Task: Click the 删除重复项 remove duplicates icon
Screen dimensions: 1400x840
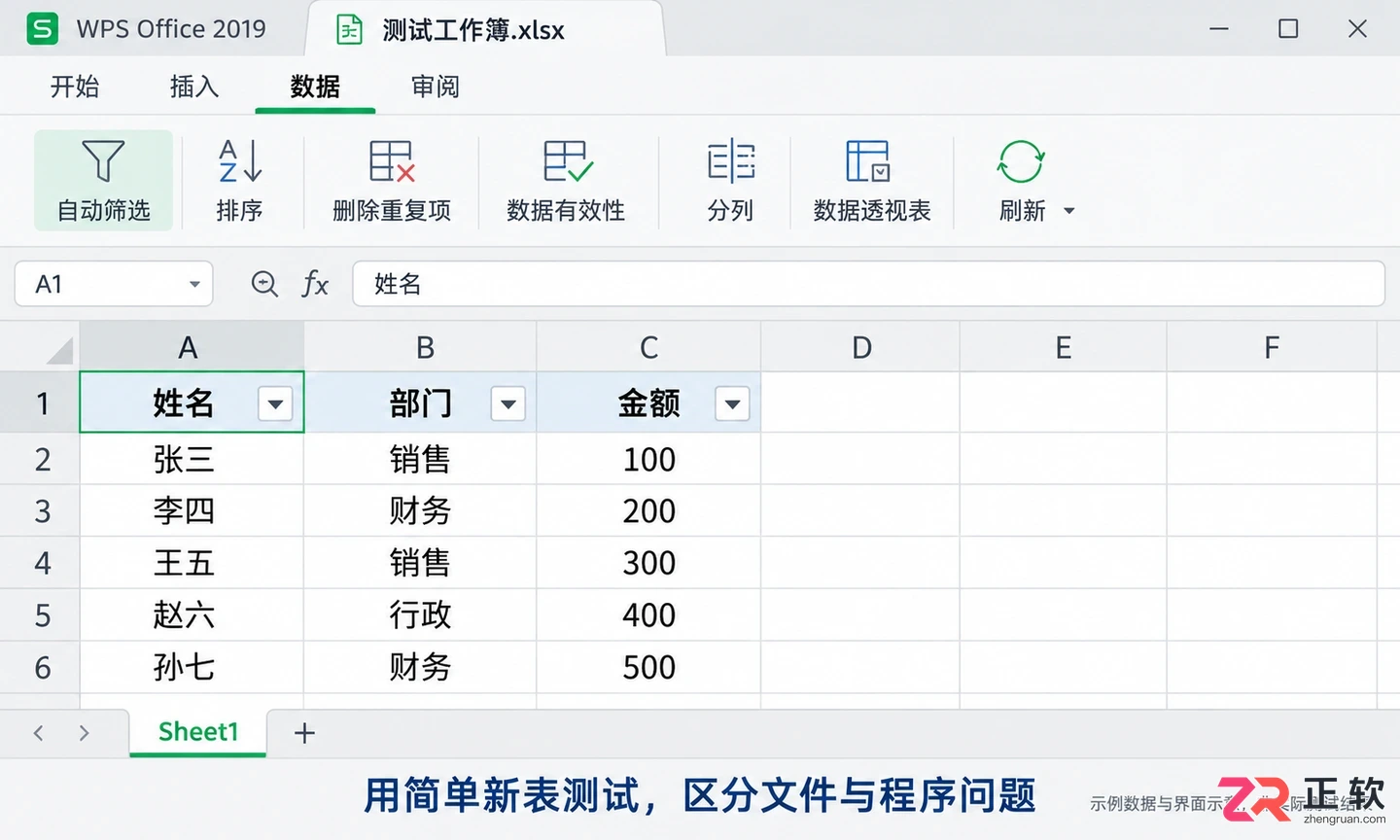Action: tap(392, 161)
